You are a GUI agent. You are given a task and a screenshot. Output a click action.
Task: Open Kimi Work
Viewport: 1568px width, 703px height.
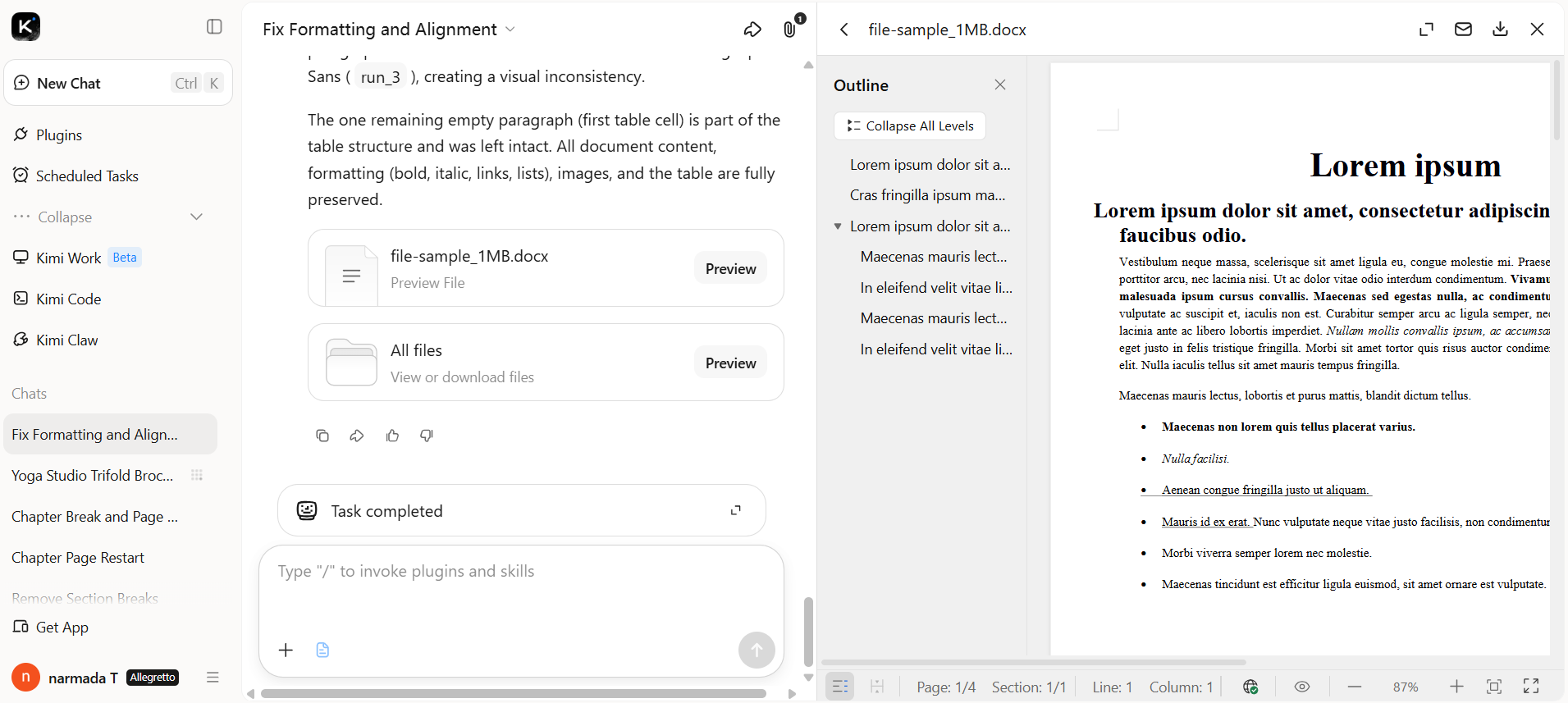tap(77, 258)
